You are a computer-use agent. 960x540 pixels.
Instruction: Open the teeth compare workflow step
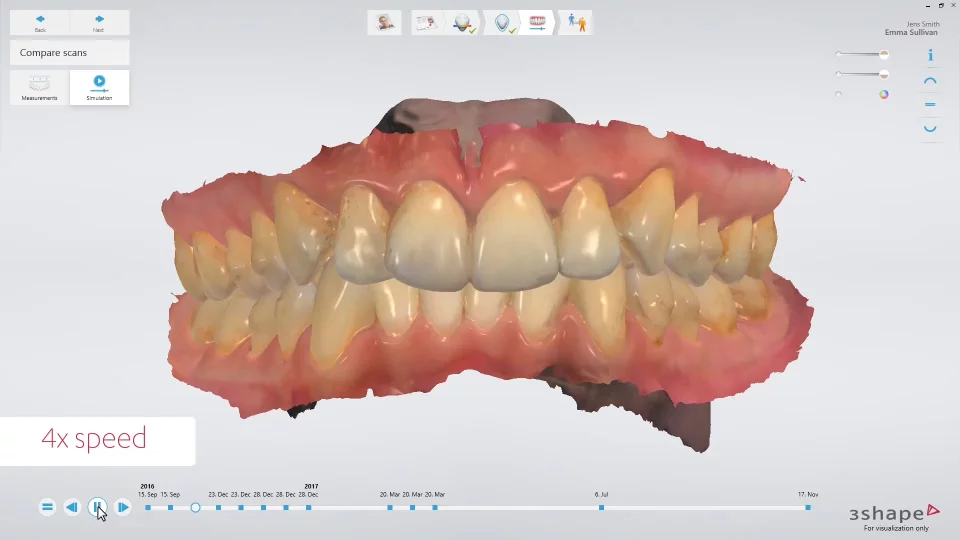[x=538, y=23]
